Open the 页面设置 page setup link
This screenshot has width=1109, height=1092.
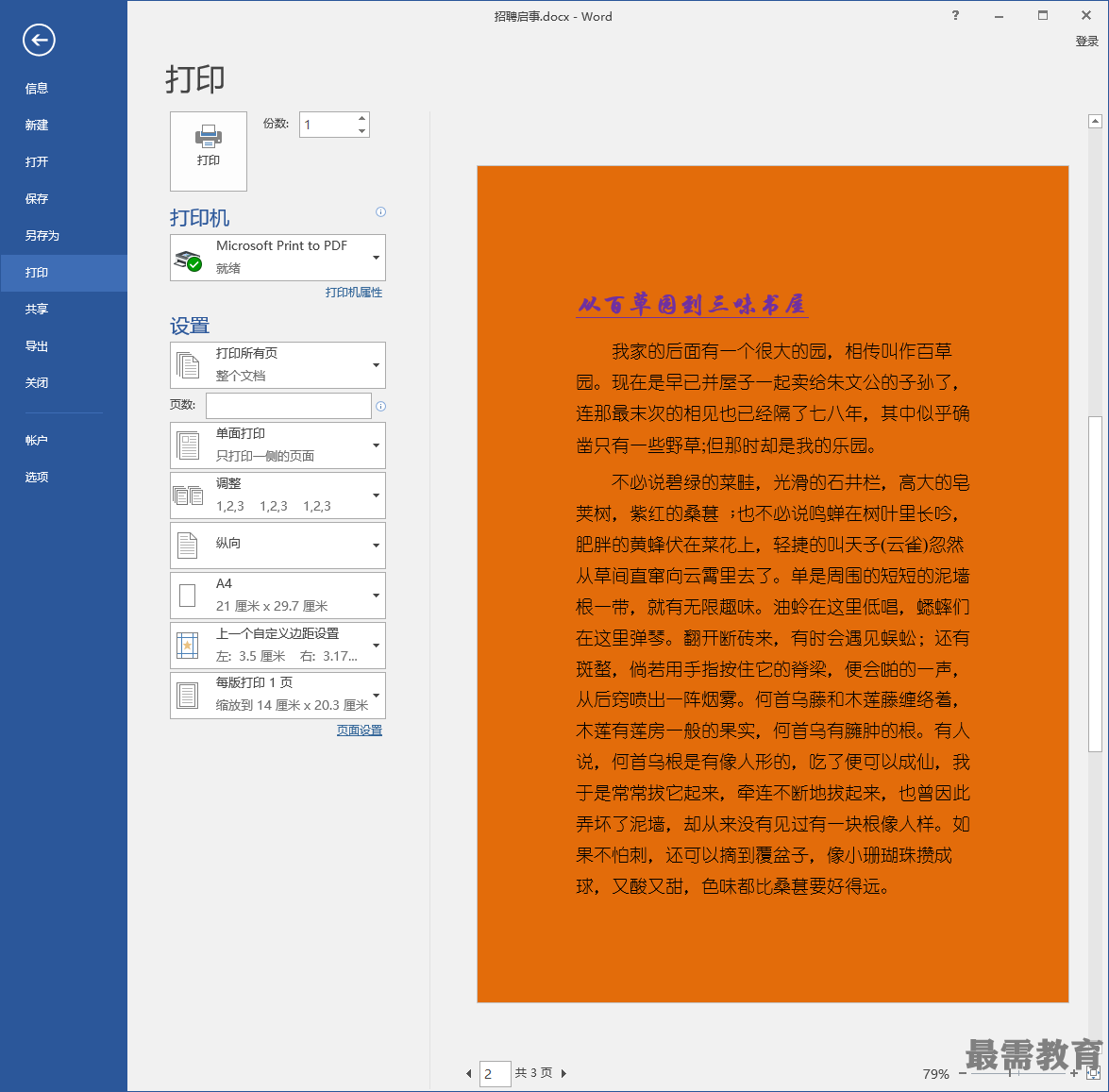[x=360, y=730]
